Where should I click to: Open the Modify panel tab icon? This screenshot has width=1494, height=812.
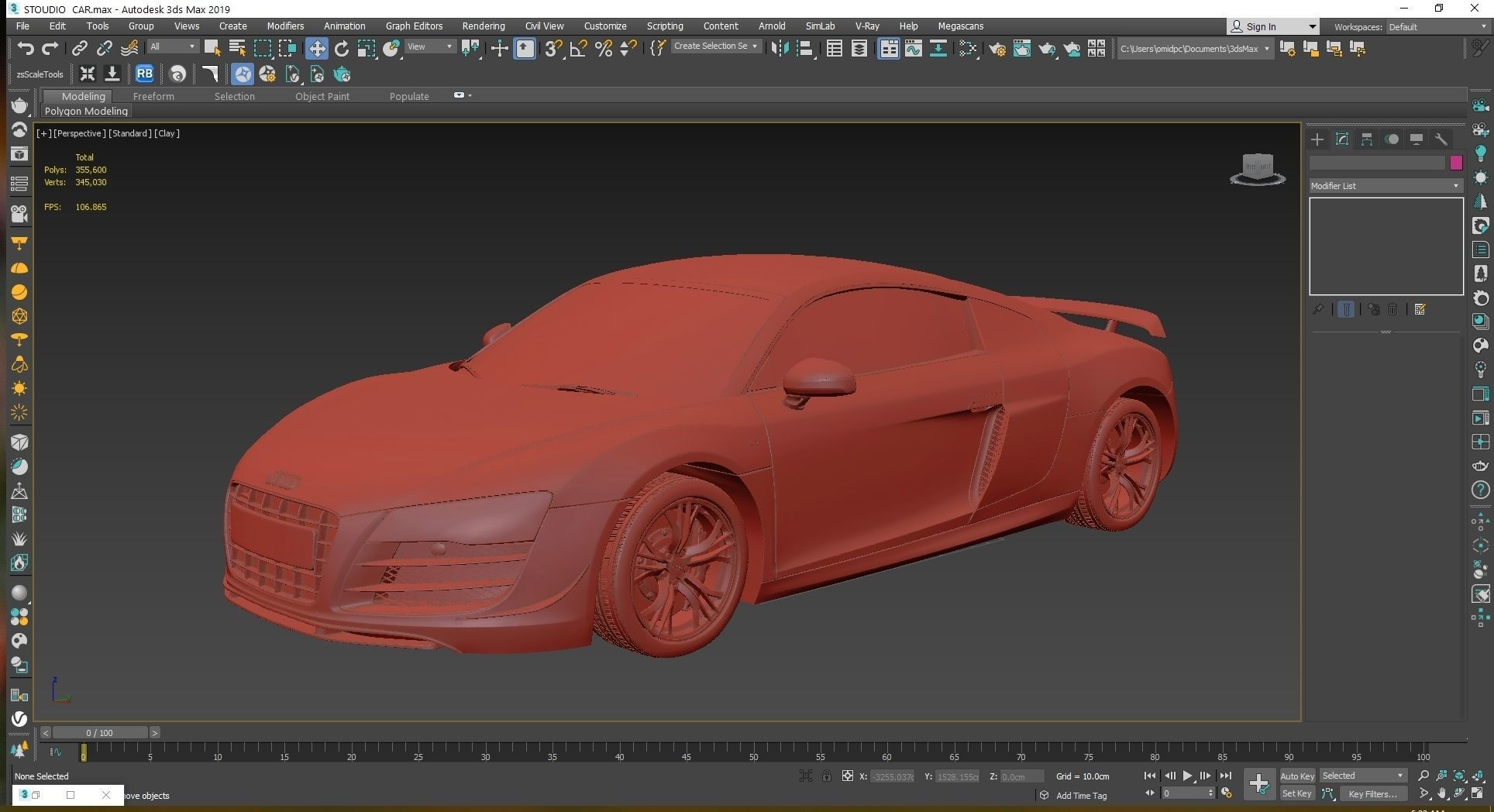coord(1342,139)
